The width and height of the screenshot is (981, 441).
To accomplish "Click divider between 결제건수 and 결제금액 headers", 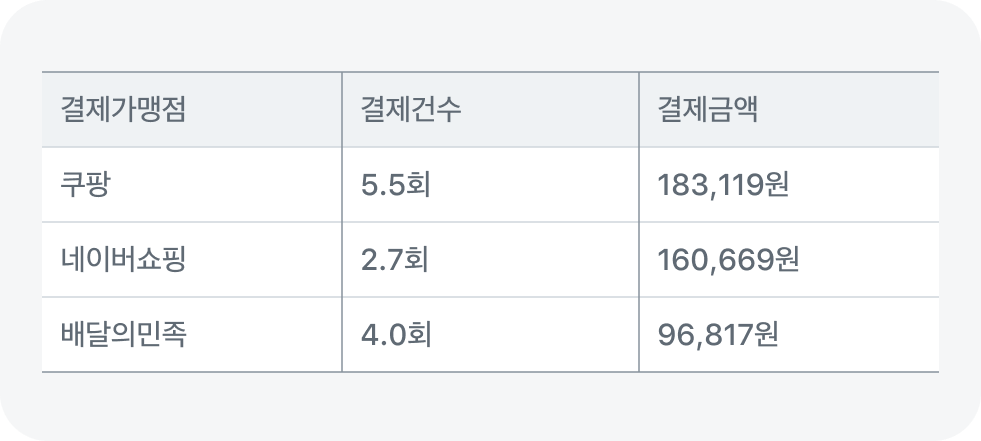I will coord(639,110).
